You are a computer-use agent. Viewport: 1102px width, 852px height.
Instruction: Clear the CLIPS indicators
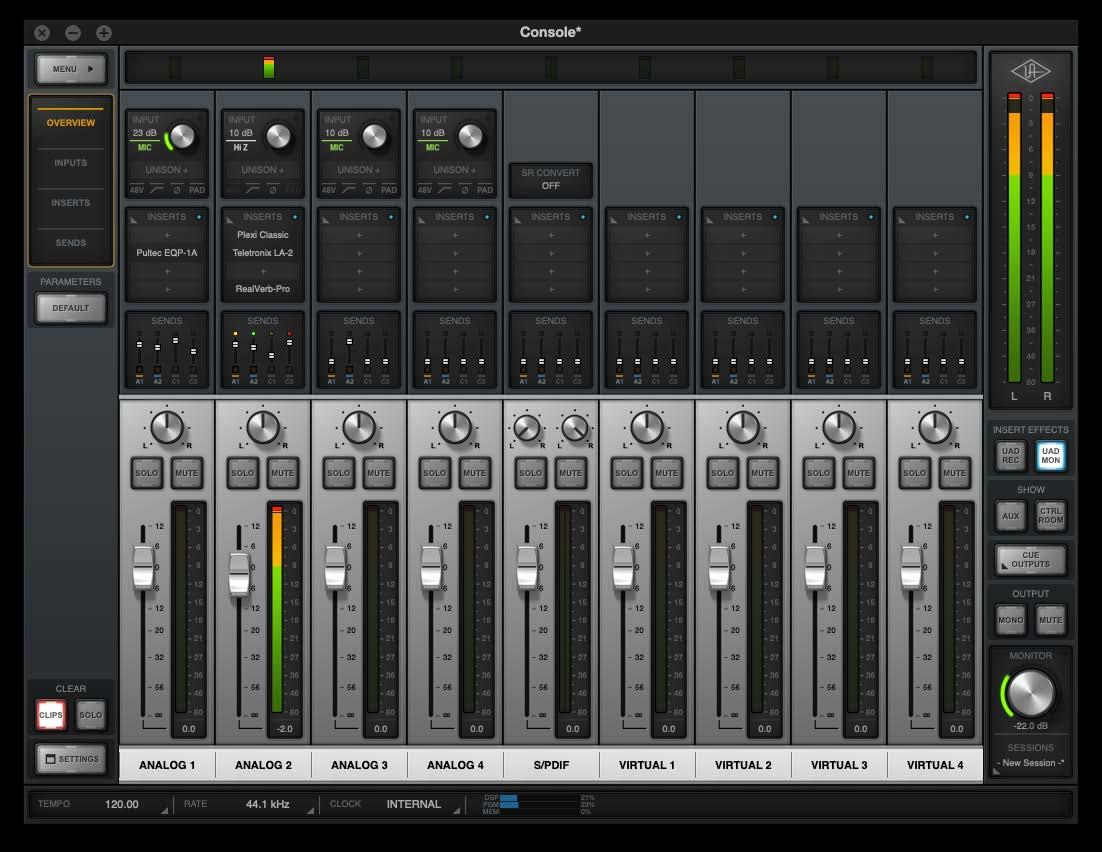pos(51,715)
